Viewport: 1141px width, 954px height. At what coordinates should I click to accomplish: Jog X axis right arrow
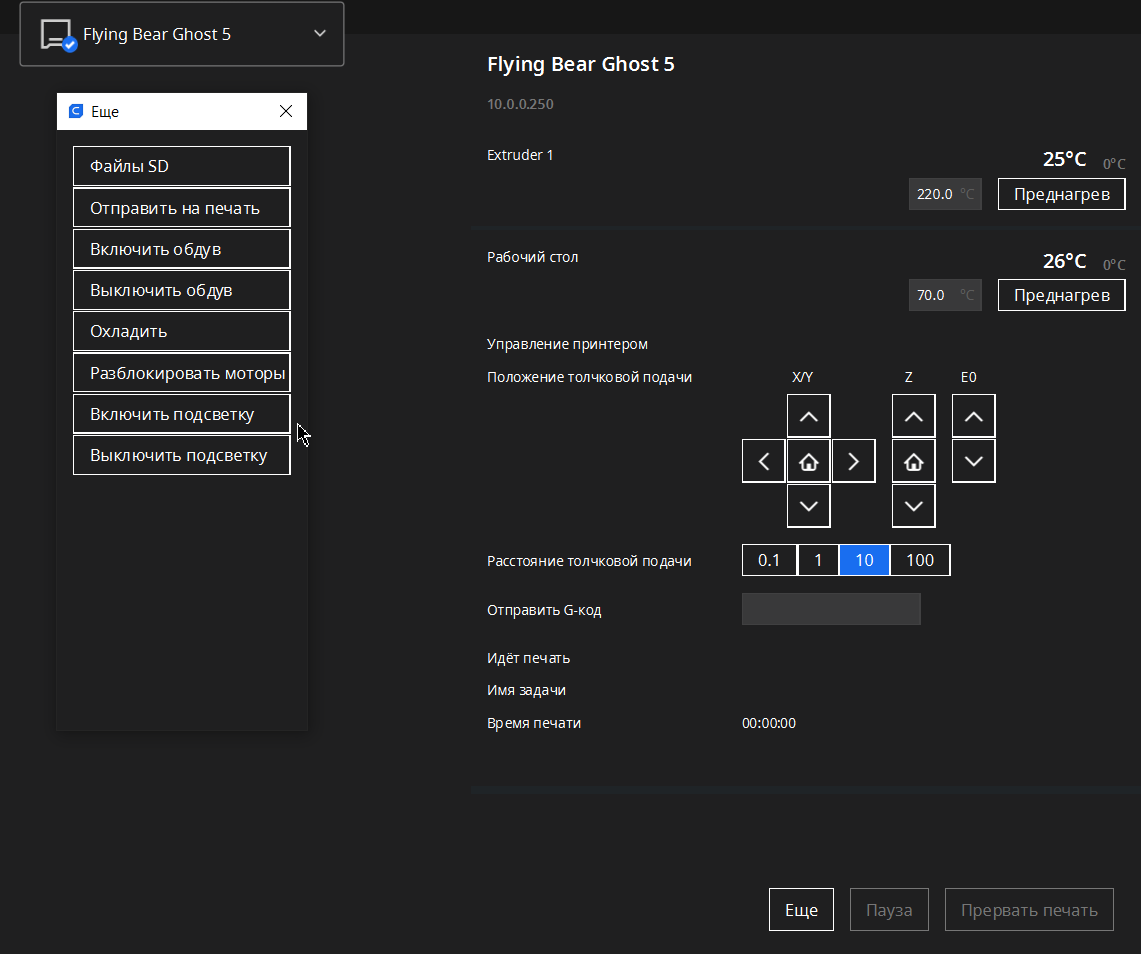point(854,461)
